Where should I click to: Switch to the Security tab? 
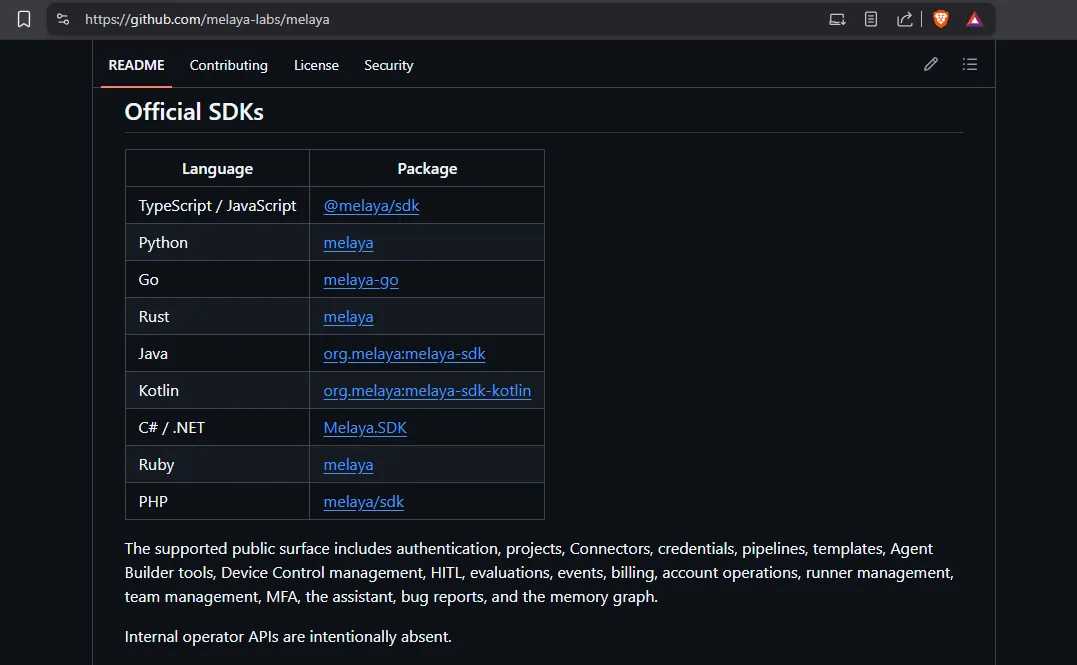click(x=389, y=65)
